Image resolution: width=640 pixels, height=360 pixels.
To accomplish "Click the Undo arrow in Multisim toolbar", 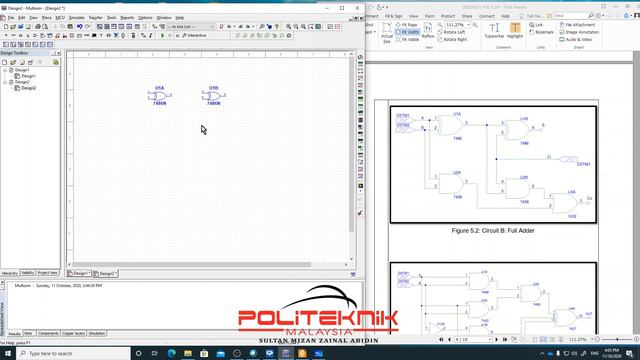I will pyautogui.click(x=80, y=27).
